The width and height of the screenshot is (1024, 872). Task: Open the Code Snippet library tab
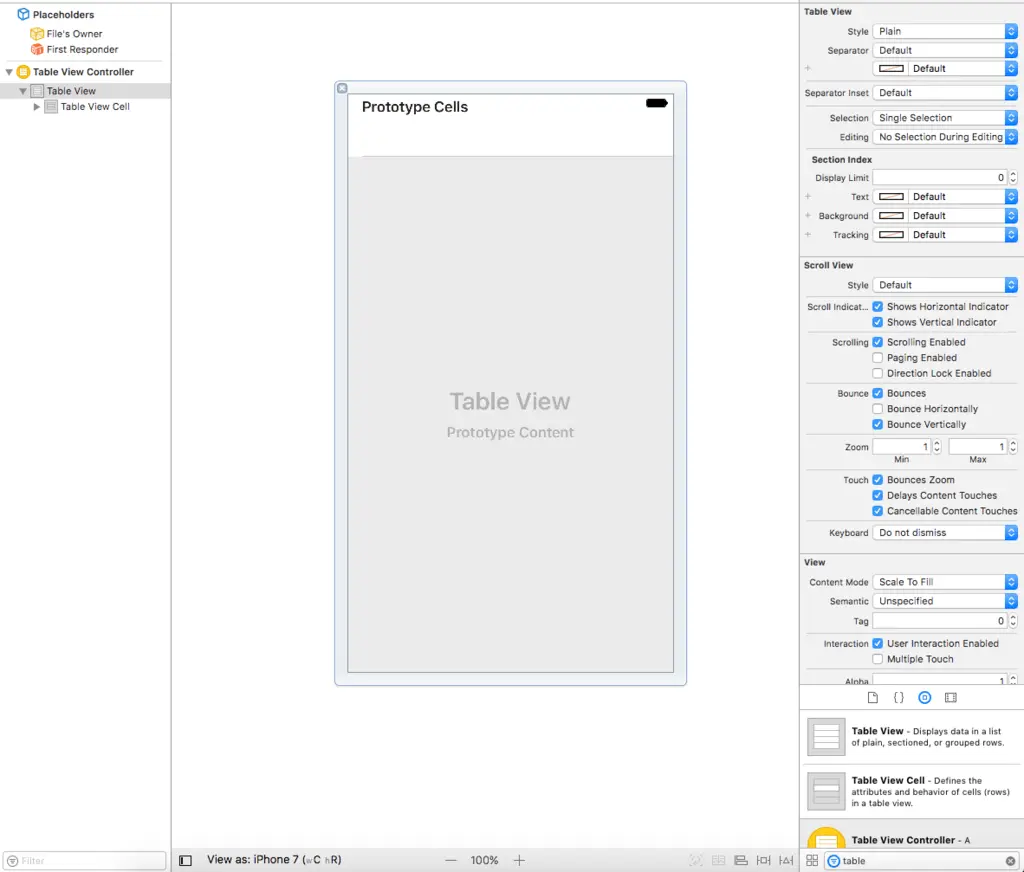[898, 697]
